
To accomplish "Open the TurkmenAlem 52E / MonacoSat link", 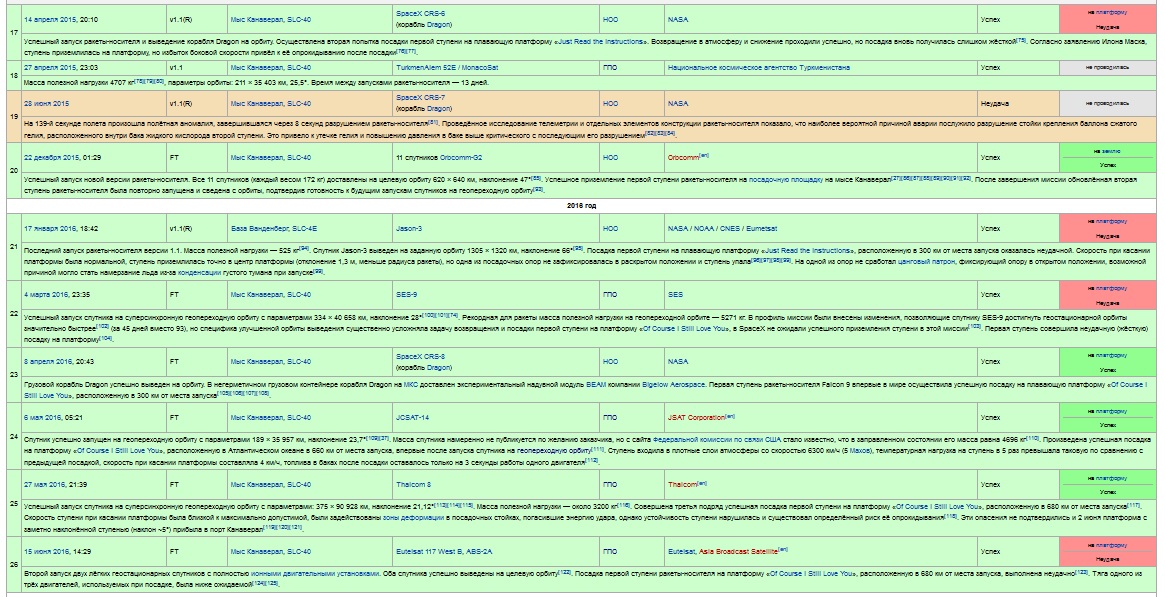I will click(447, 68).
